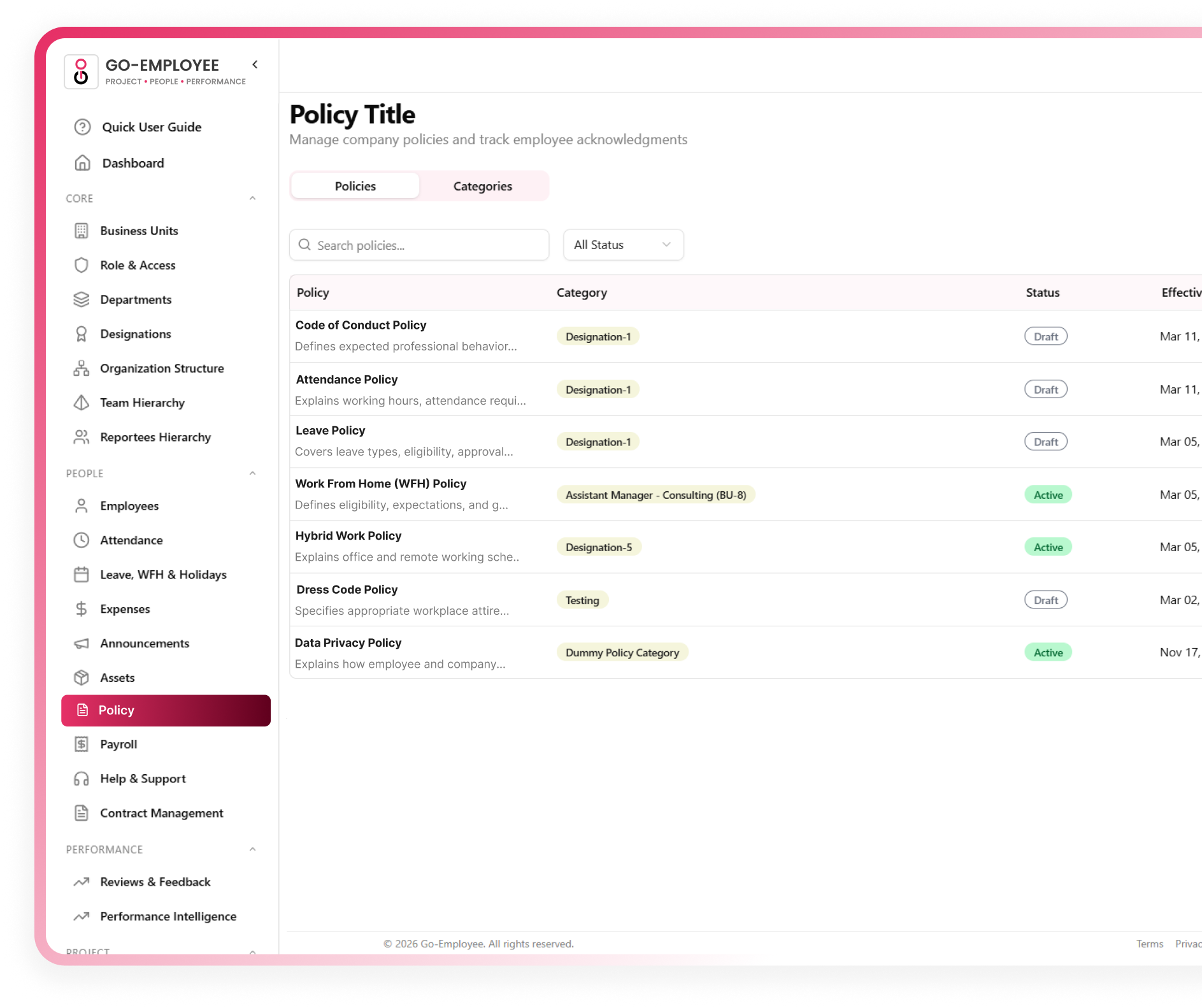The width and height of the screenshot is (1202, 1008).
Task: Click the Attendance clock icon
Action: click(82, 540)
